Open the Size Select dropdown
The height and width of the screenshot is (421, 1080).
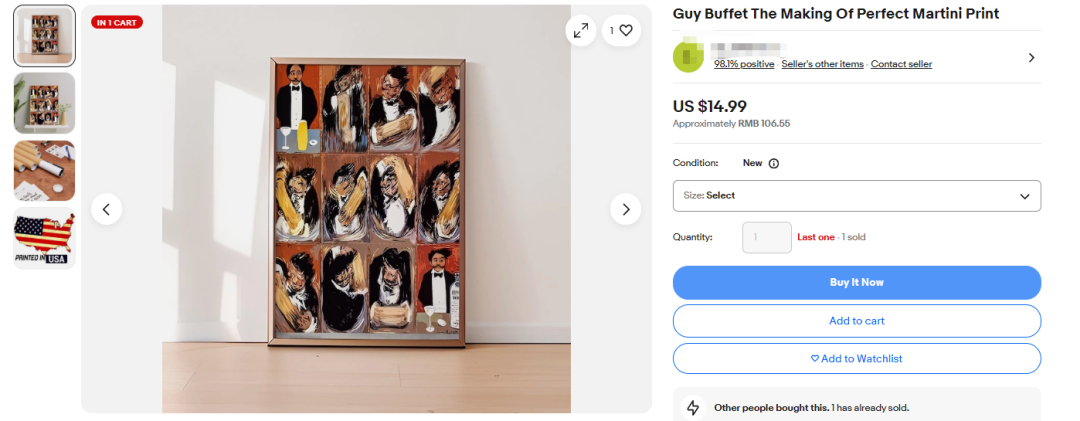point(856,196)
